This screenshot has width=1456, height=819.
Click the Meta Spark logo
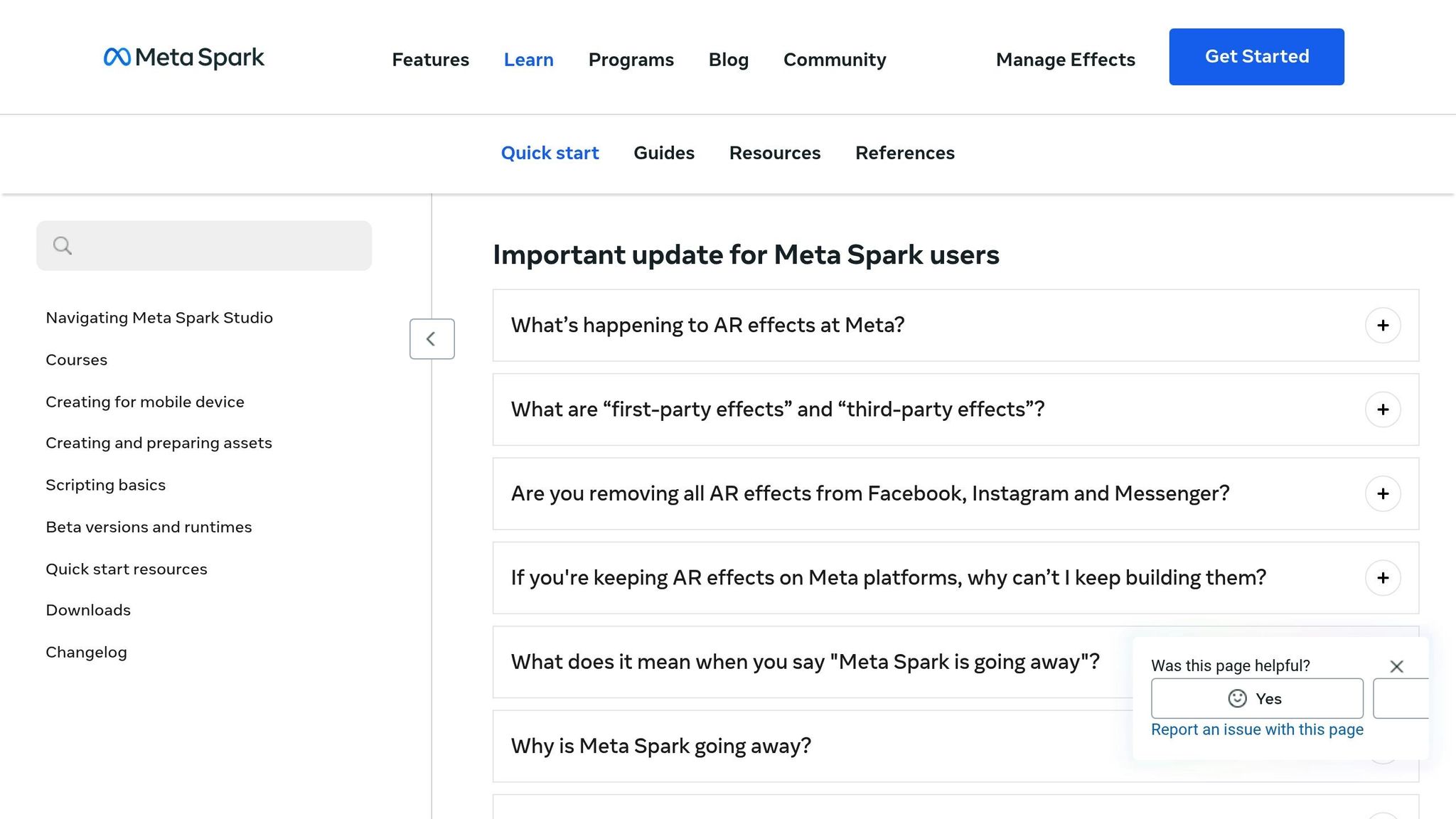(183, 57)
